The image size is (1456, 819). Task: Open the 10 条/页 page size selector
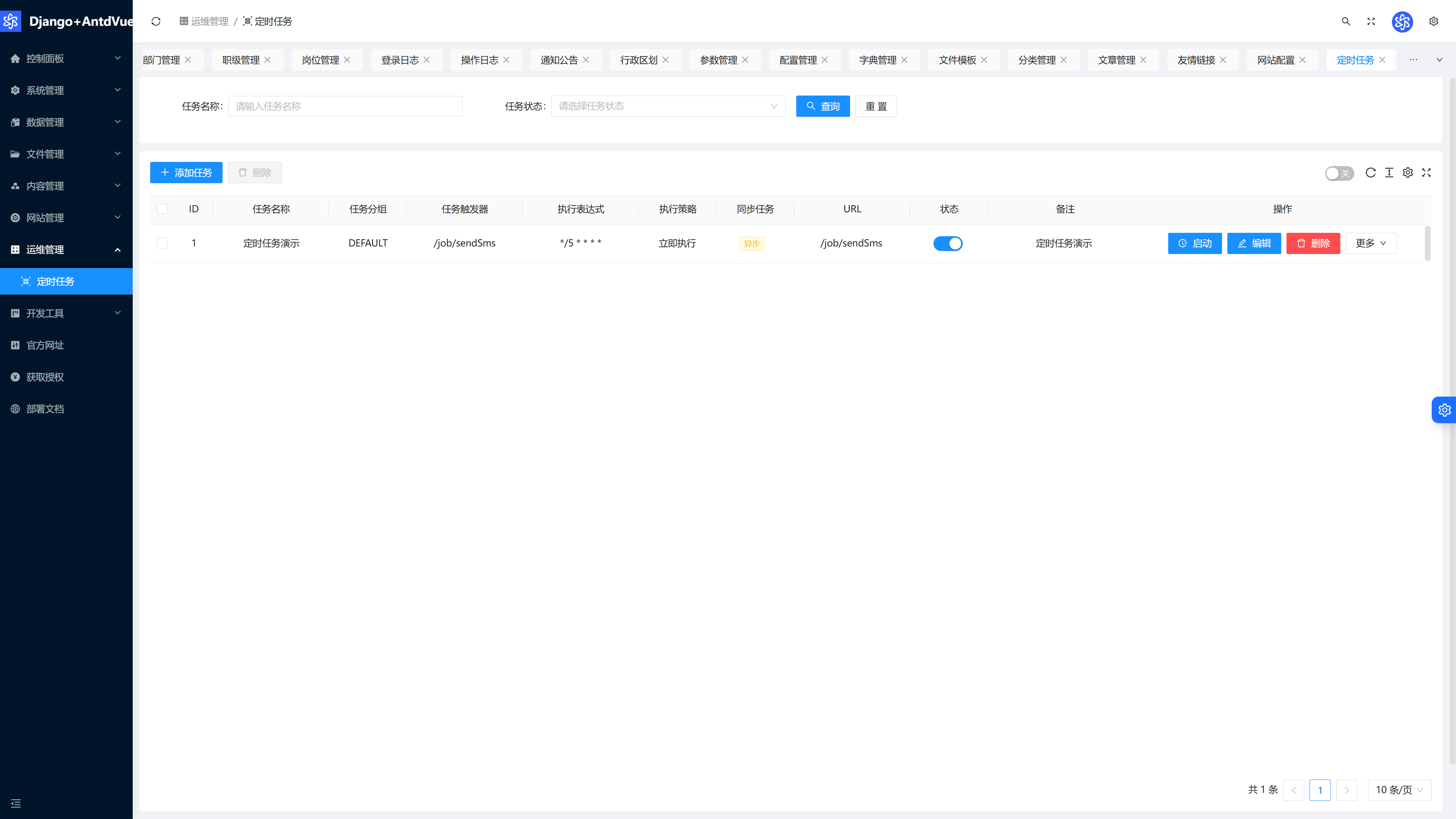pyautogui.click(x=1399, y=789)
